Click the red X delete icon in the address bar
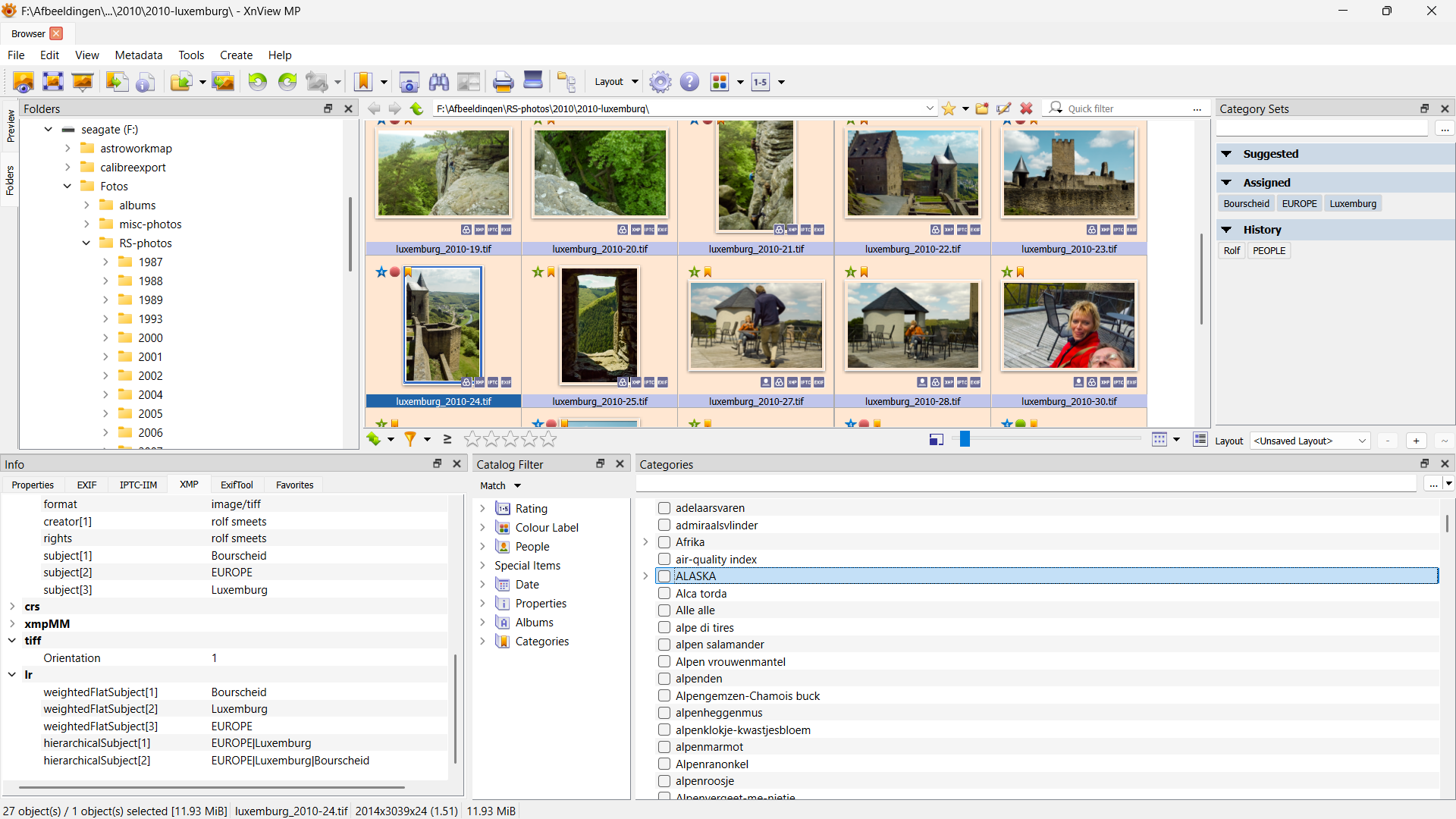The width and height of the screenshot is (1456, 819). (x=1026, y=108)
